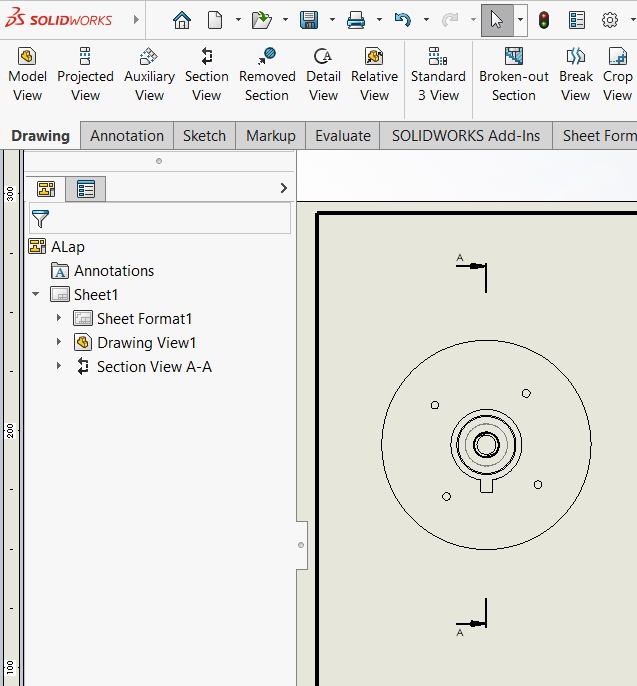Click the Home icon in the top toolbar
The image size is (637, 686).
(x=182, y=20)
